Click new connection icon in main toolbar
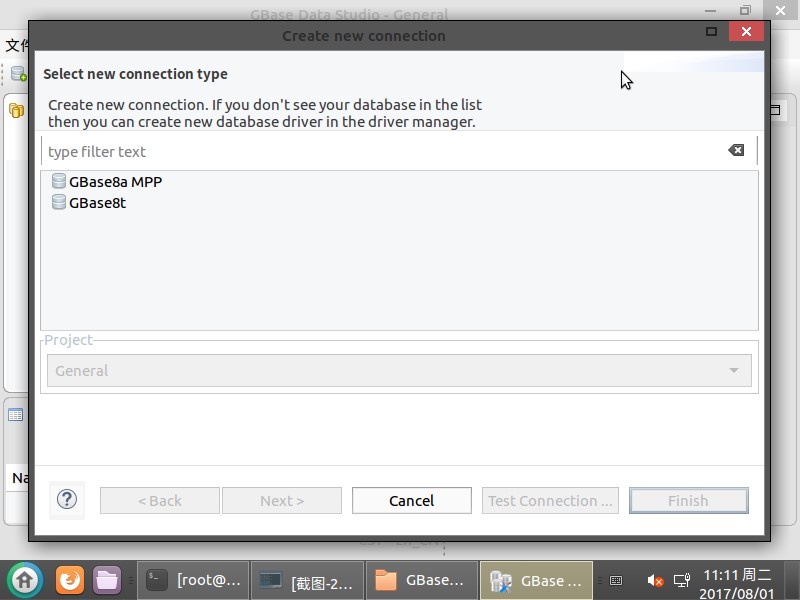The image size is (800, 600). 19,73
